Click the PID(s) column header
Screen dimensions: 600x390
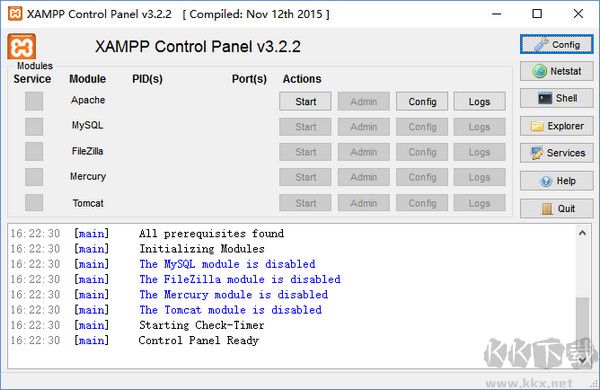[x=147, y=79]
